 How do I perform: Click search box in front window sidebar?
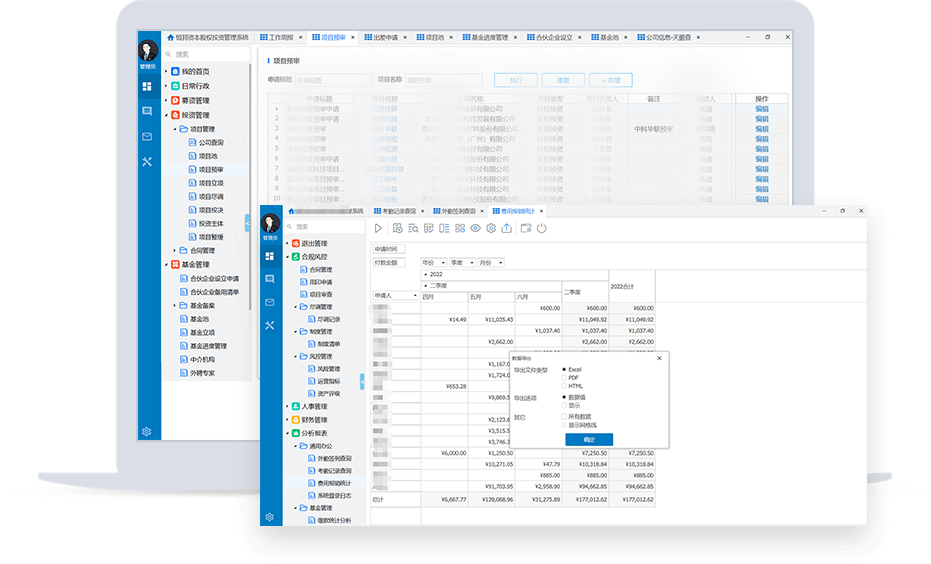[x=325, y=227]
